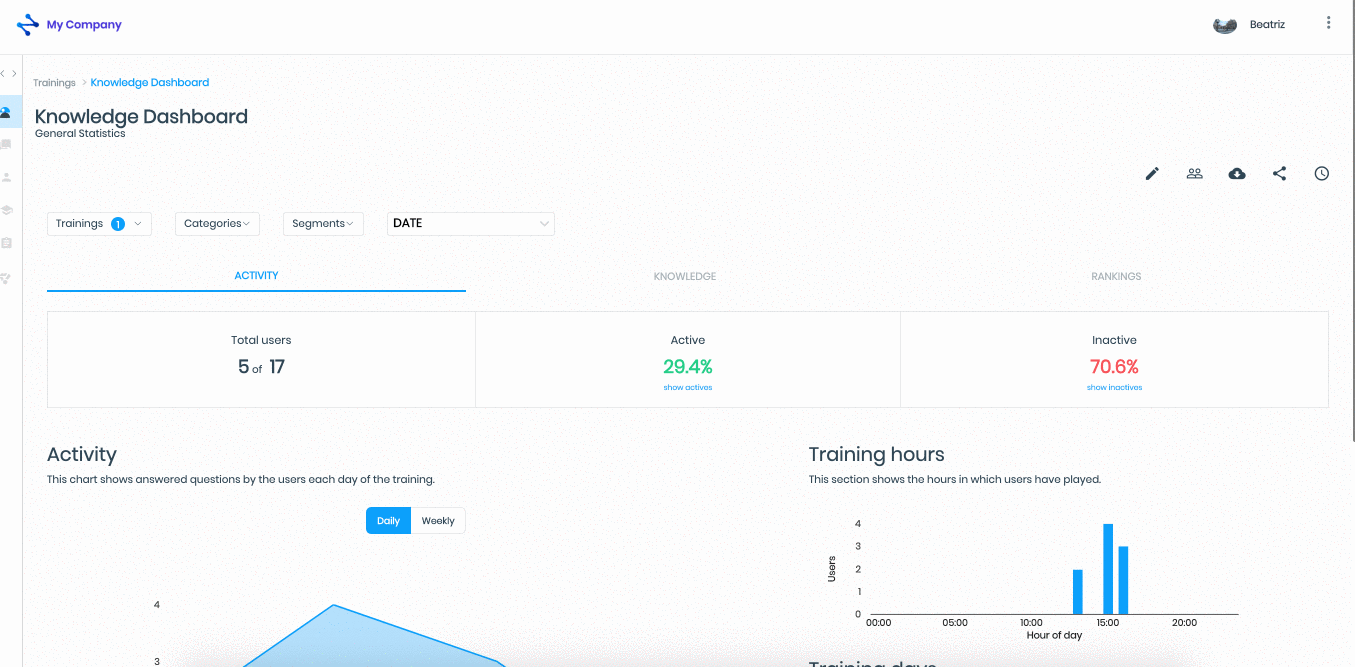Click the 29.4% active percentage

tap(688, 367)
